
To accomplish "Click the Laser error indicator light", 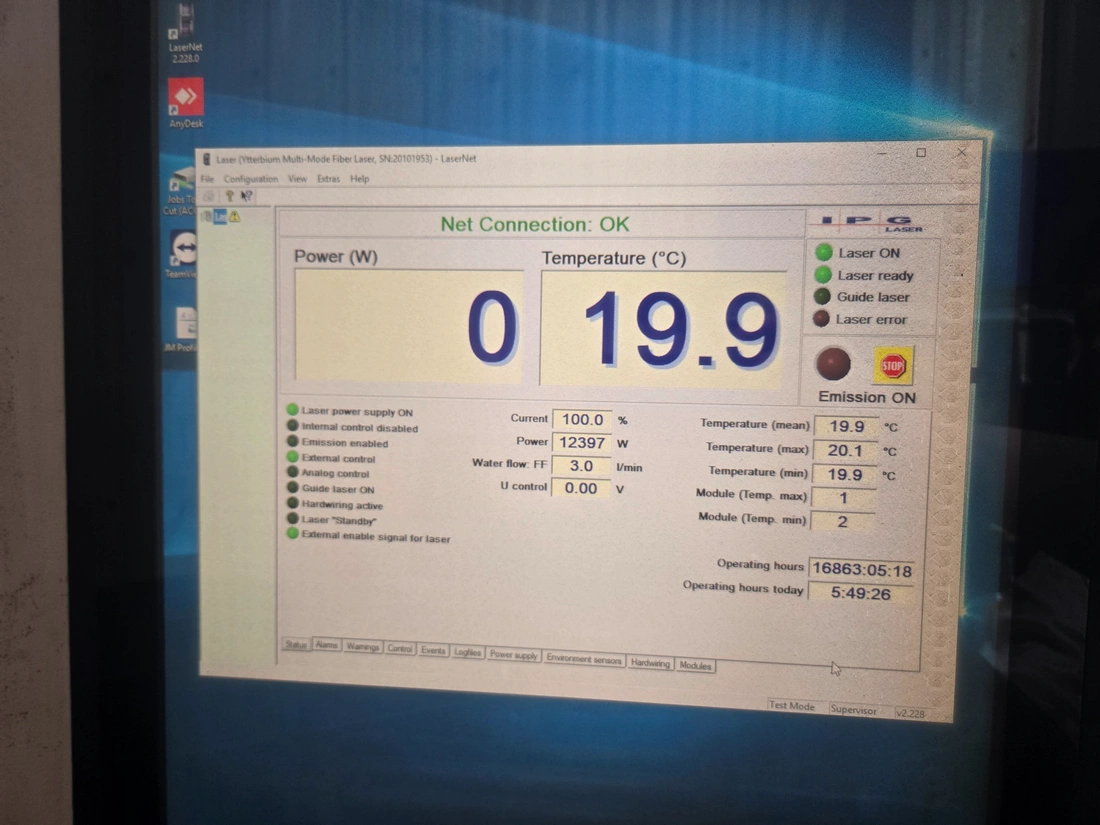I will [x=822, y=319].
